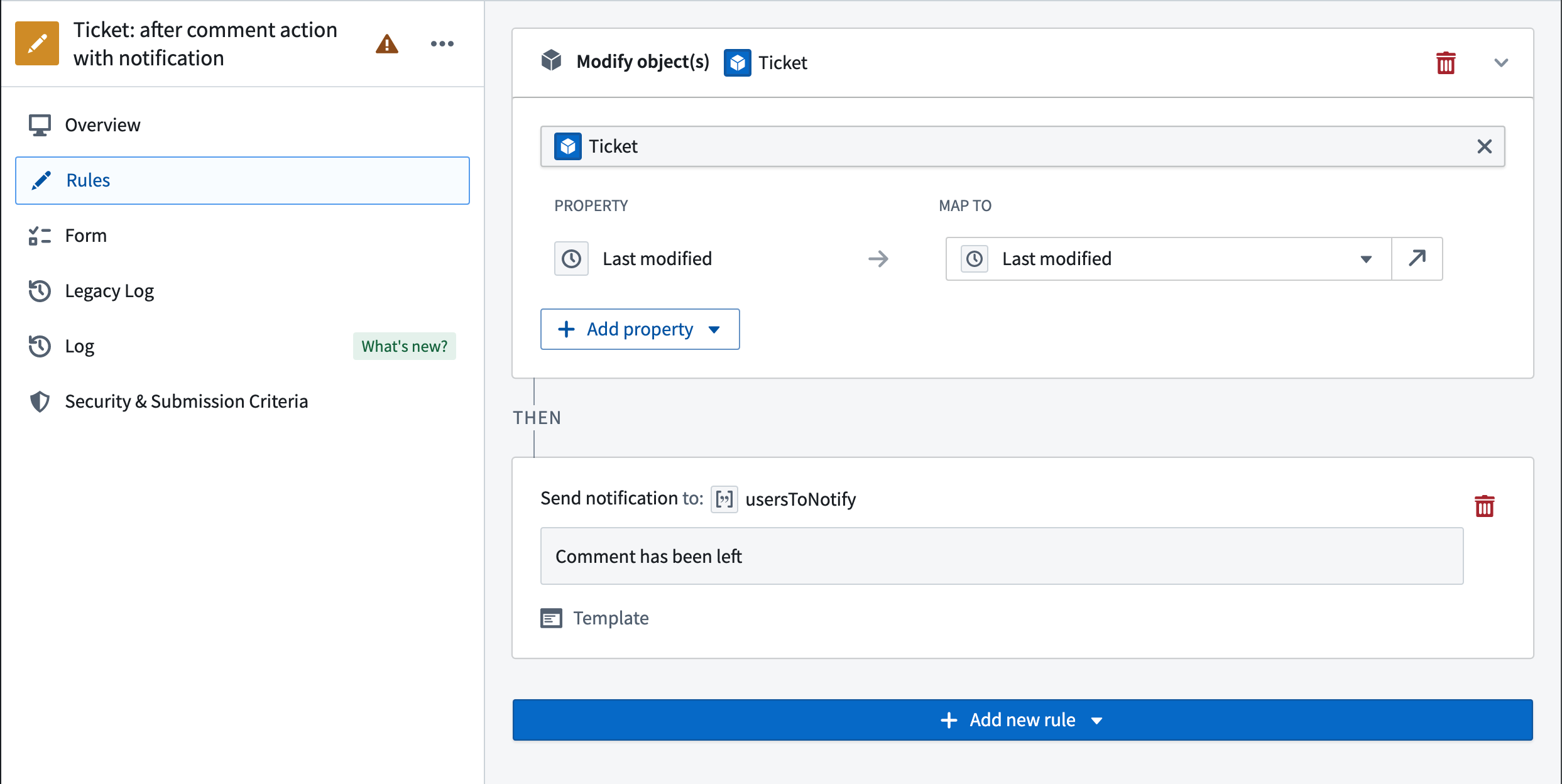Delete the Modify object(s) rule
Viewport: 1562px width, 784px height.
1446,63
